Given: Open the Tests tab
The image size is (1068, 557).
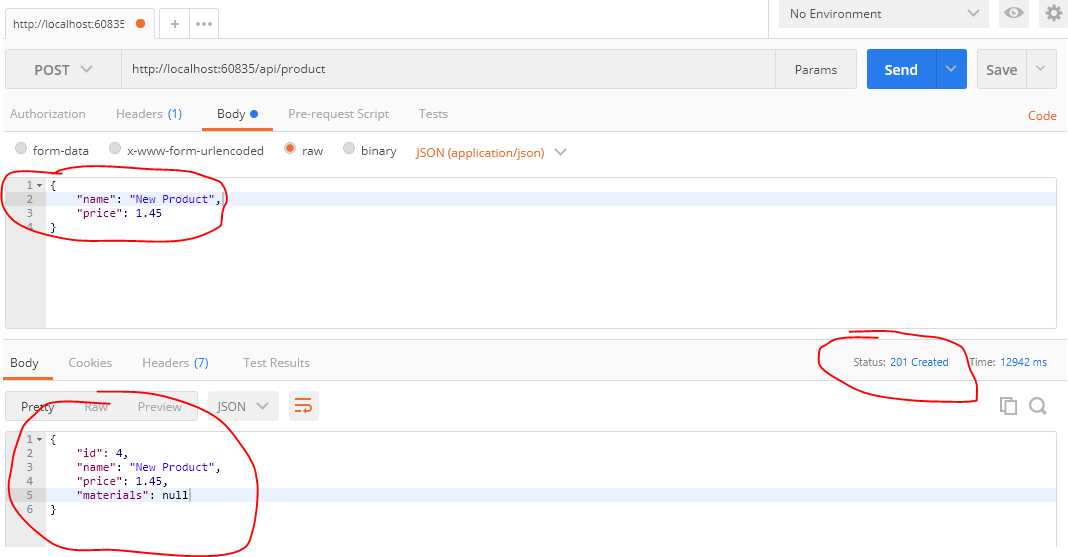Looking at the screenshot, I should pyautogui.click(x=433, y=114).
